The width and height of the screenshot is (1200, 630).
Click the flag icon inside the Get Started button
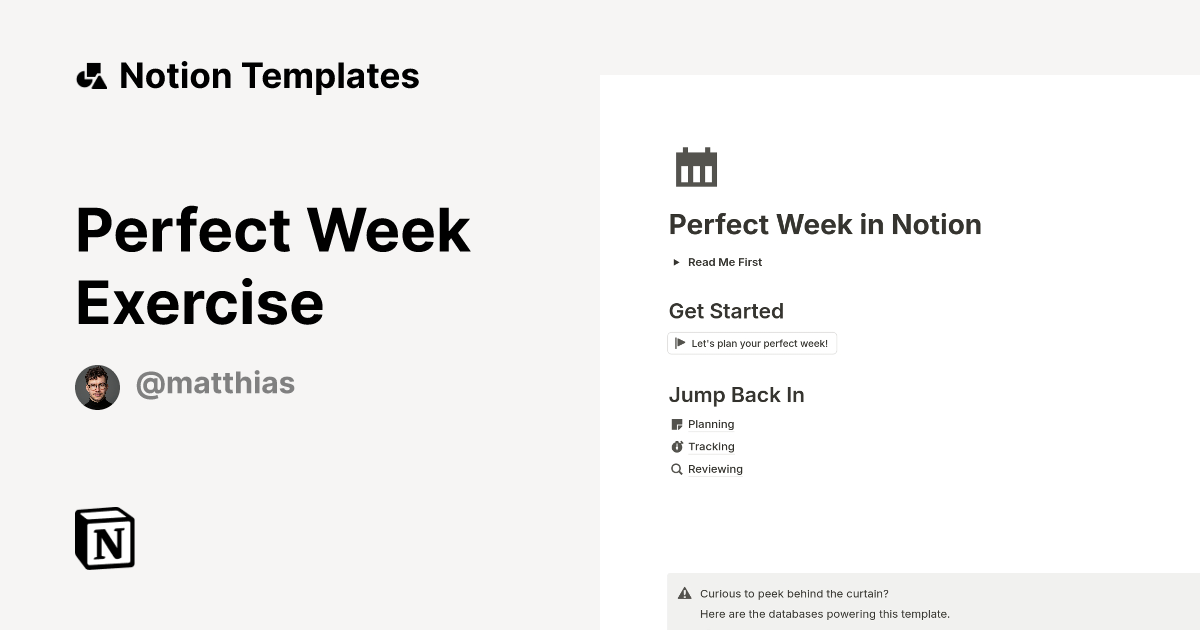pyautogui.click(x=680, y=343)
